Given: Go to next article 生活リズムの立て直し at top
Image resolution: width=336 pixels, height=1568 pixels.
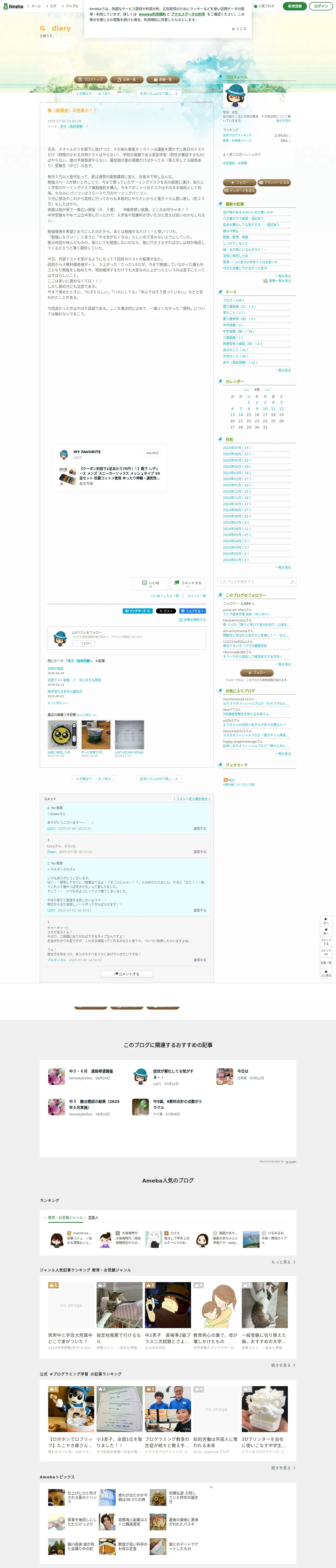Looking at the screenshot, I should tap(159, 94).
